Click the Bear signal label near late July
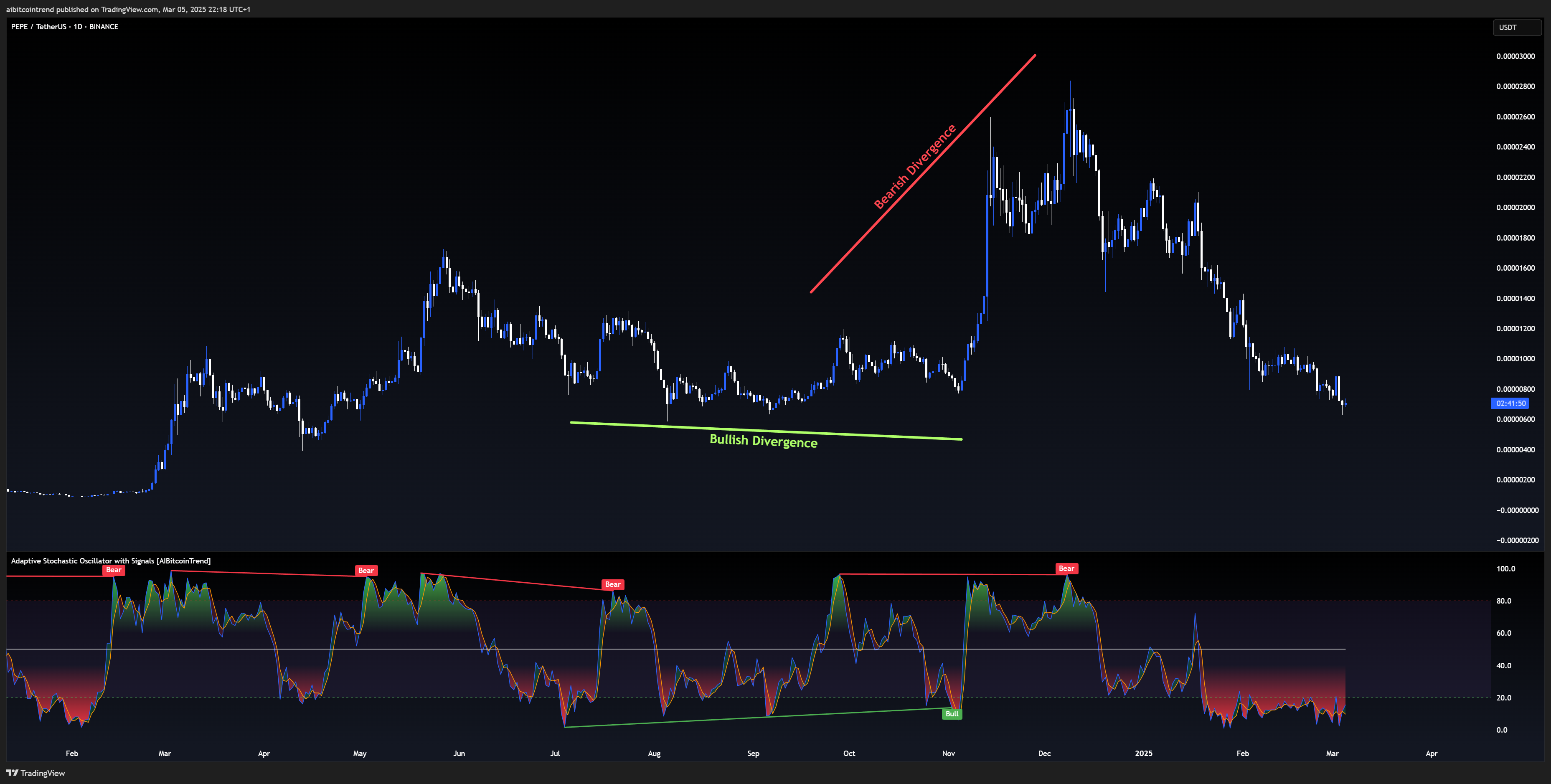 [613, 584]
